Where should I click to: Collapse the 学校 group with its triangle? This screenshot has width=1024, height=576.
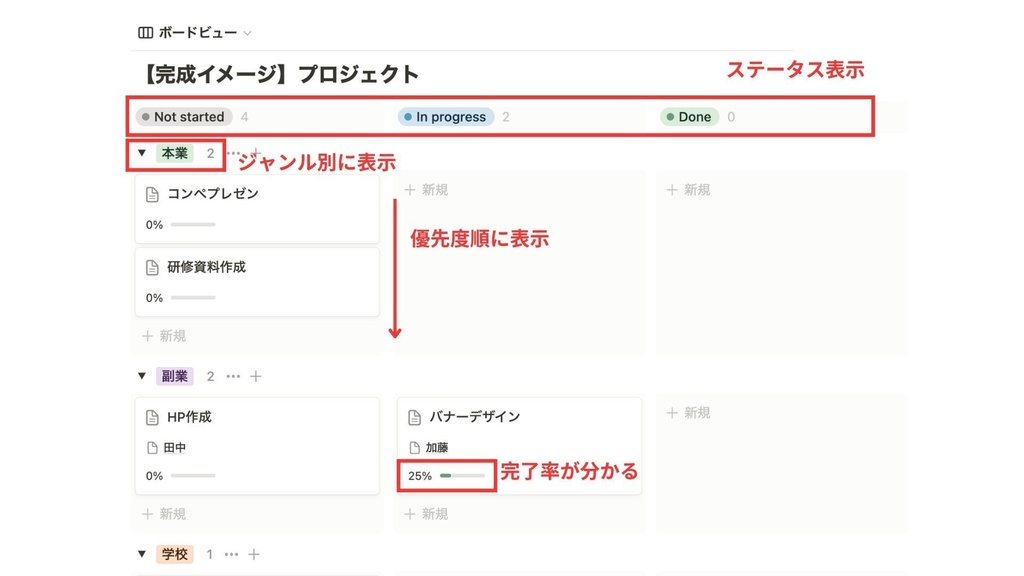140,553
